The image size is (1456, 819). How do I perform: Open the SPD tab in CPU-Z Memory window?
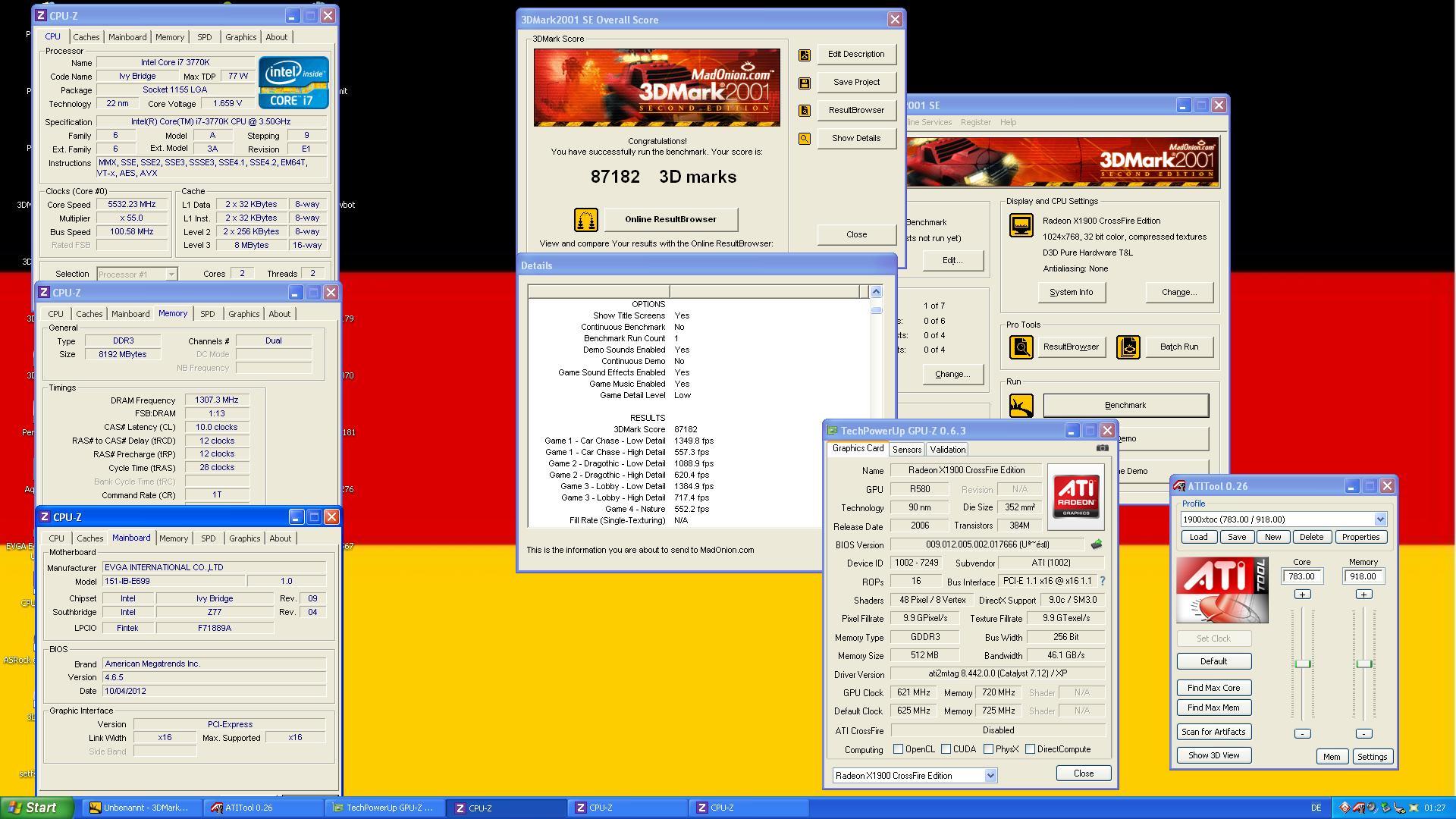coord(208,314)
